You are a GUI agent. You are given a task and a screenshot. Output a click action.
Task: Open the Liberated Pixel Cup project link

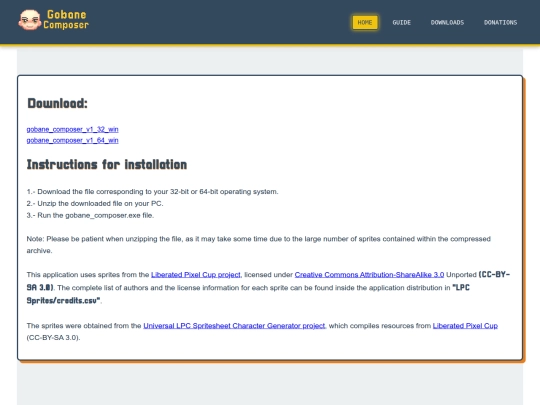point(196,274)
